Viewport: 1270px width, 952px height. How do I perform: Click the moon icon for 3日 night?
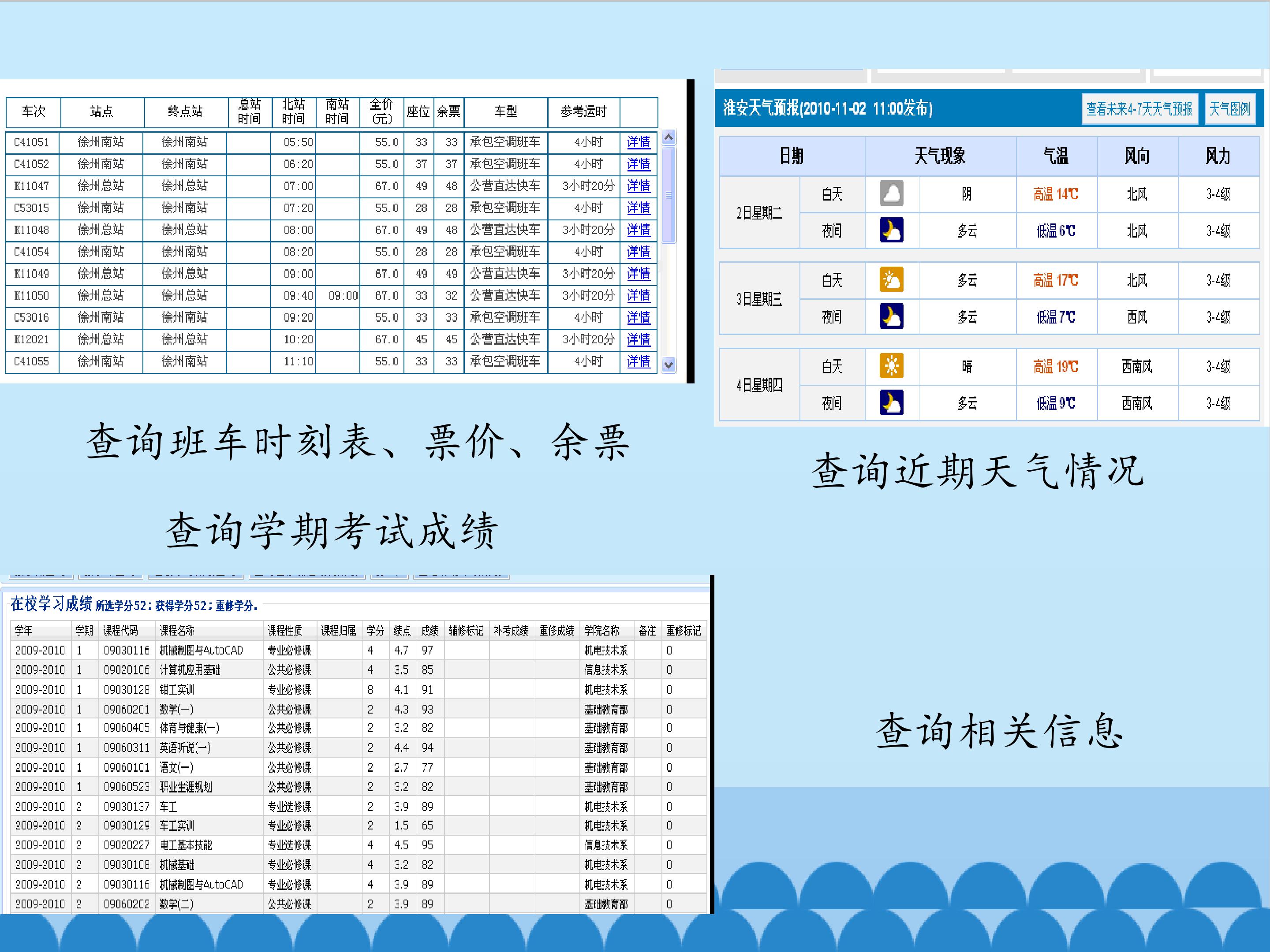pos(891,316)
